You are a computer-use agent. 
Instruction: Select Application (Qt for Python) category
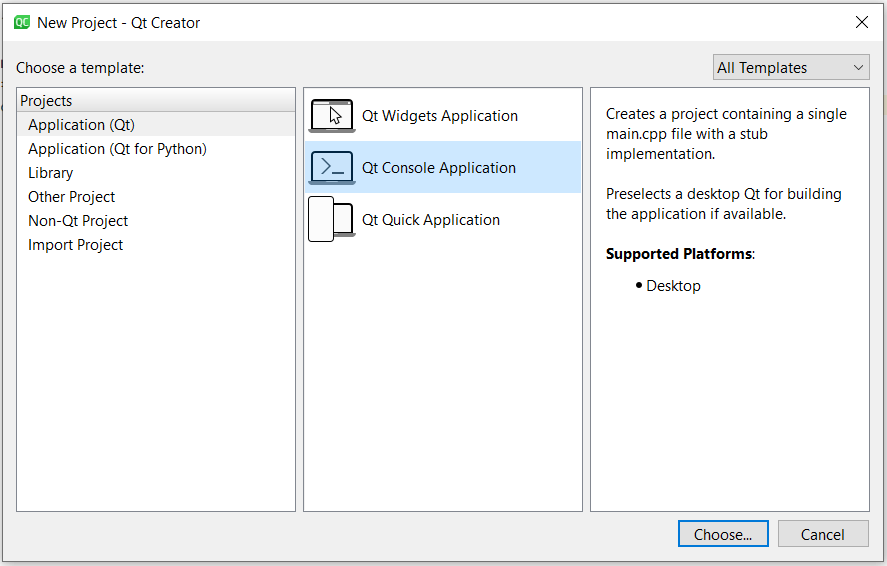tap(117, 149)
